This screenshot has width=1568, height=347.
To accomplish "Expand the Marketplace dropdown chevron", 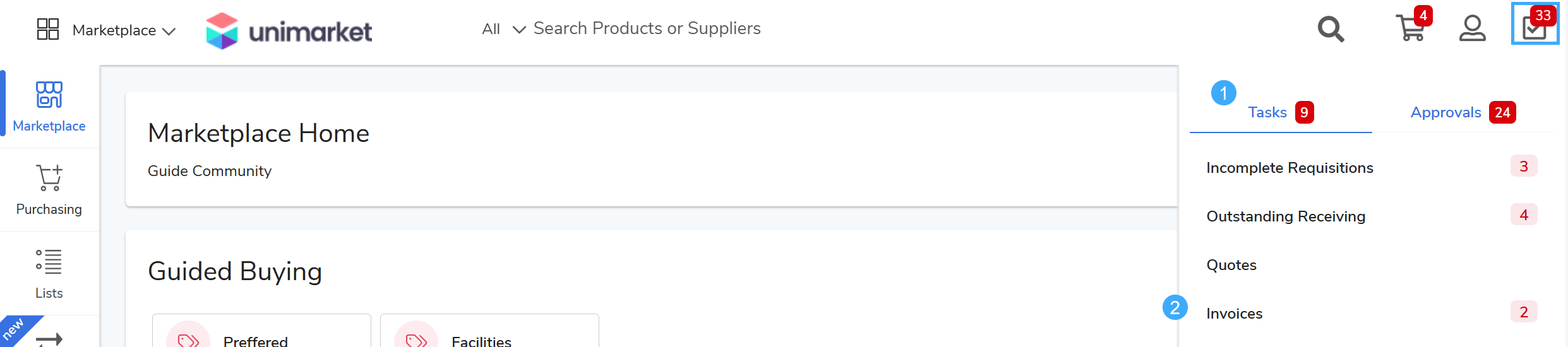I will coord(169,31).
